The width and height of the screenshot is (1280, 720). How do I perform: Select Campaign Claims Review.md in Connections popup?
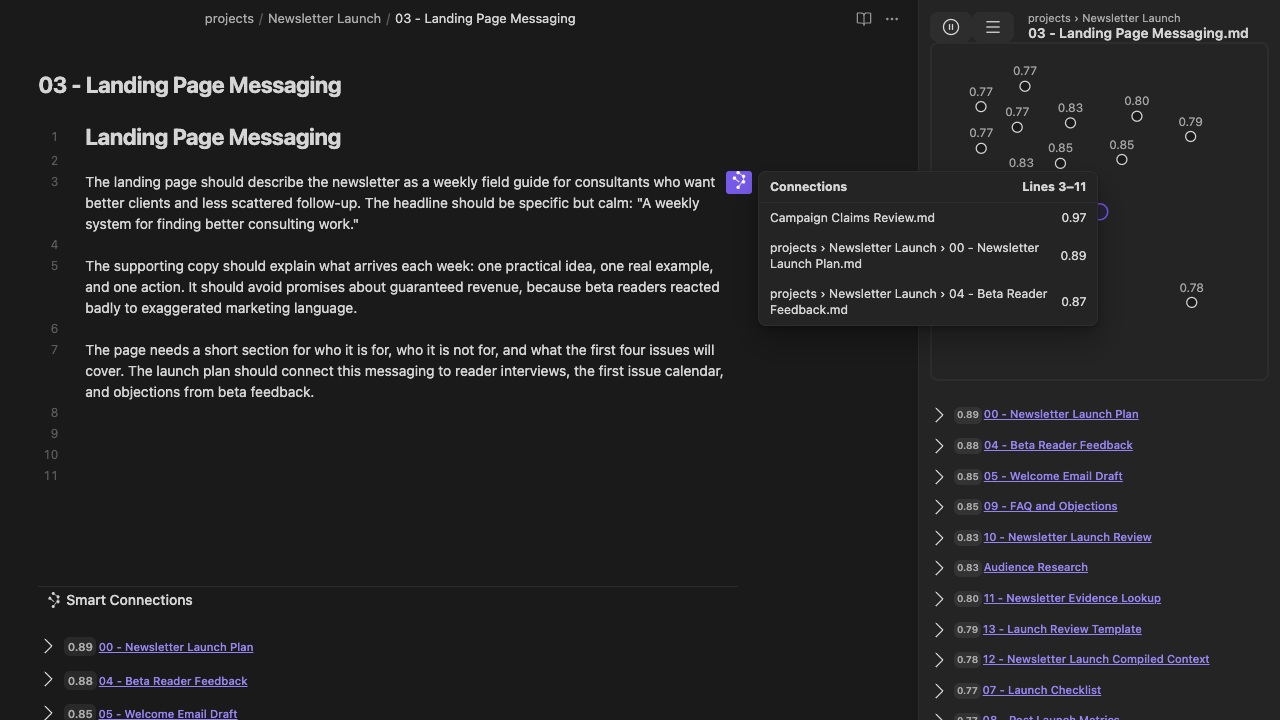click(x=928, y=218)
